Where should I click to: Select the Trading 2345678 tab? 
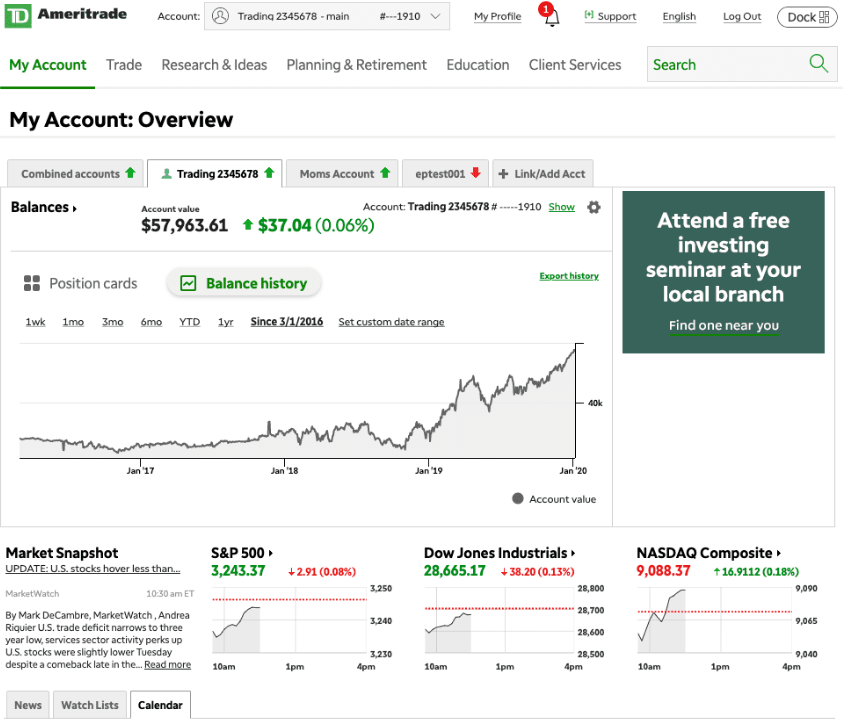coord(215,174)
